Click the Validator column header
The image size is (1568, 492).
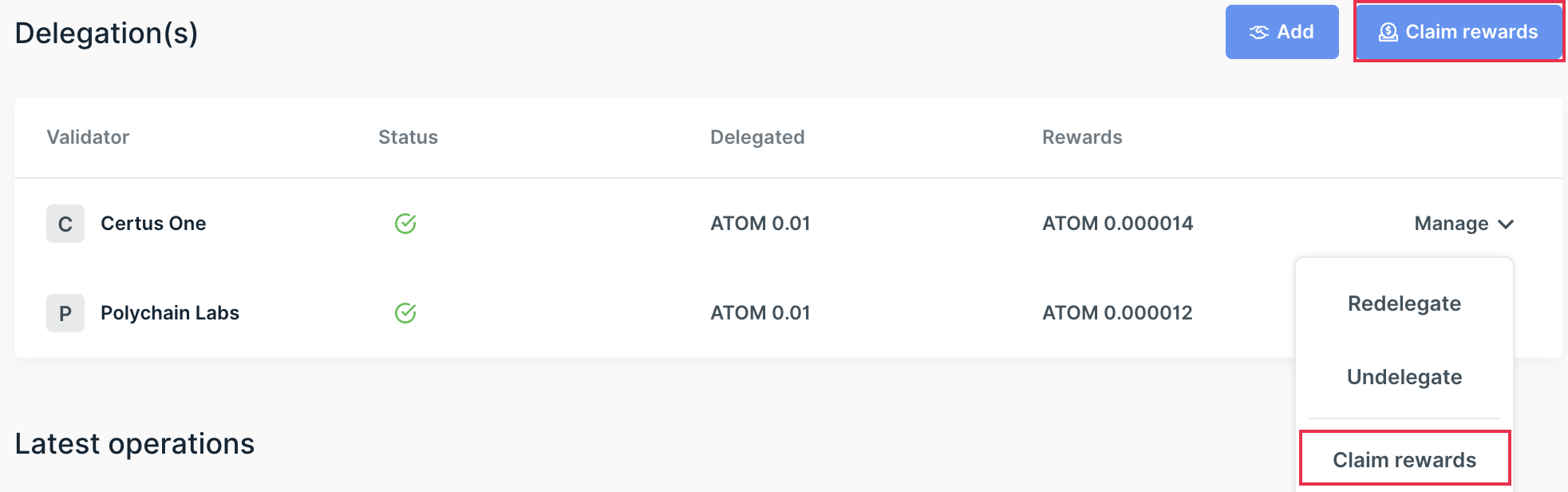tap(88, 137)
